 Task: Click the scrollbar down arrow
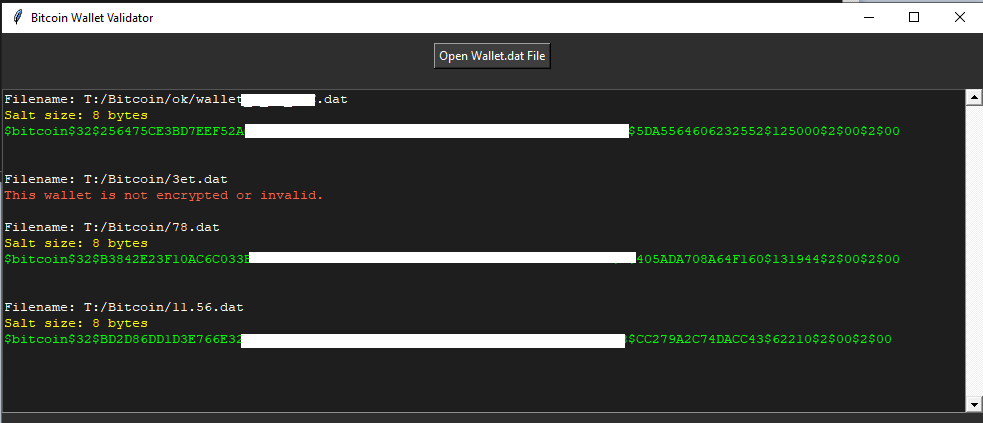(x=972, y=404)
